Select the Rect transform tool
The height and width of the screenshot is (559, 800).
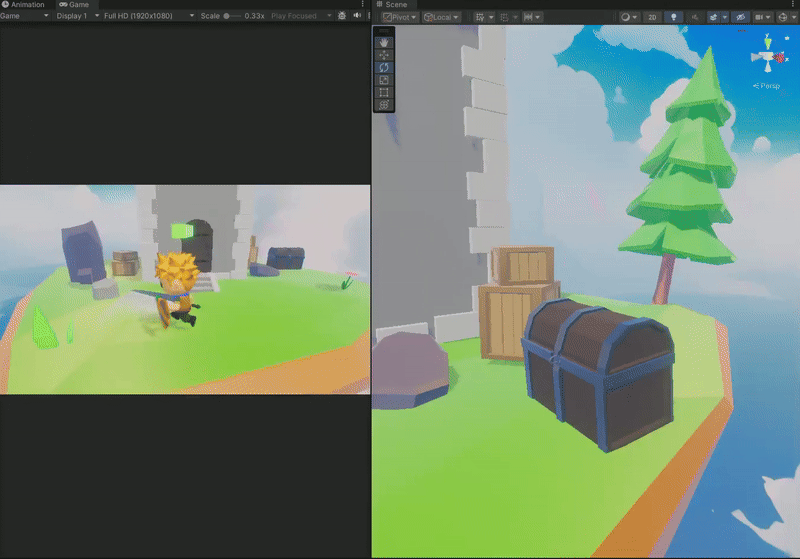(384, 92)
